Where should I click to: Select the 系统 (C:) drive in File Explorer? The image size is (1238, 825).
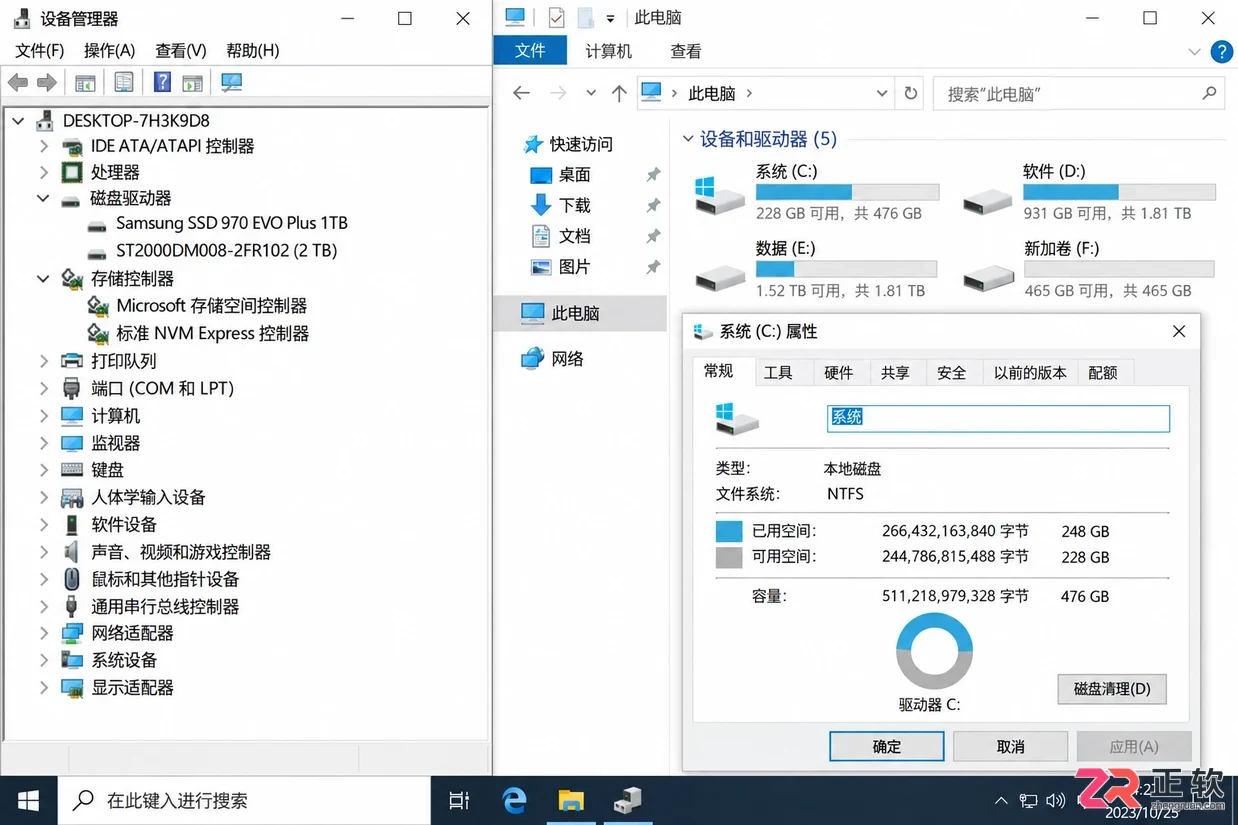(x=816, y=192)
